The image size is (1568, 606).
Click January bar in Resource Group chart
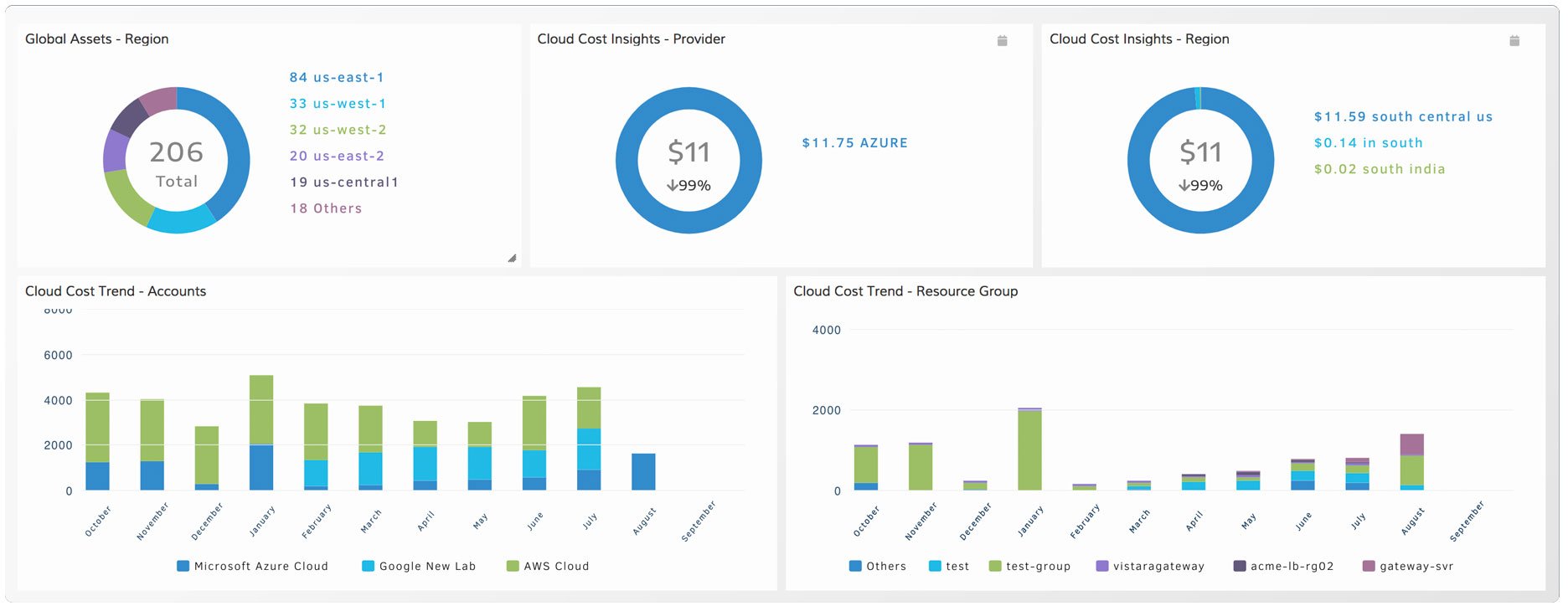1029,449
